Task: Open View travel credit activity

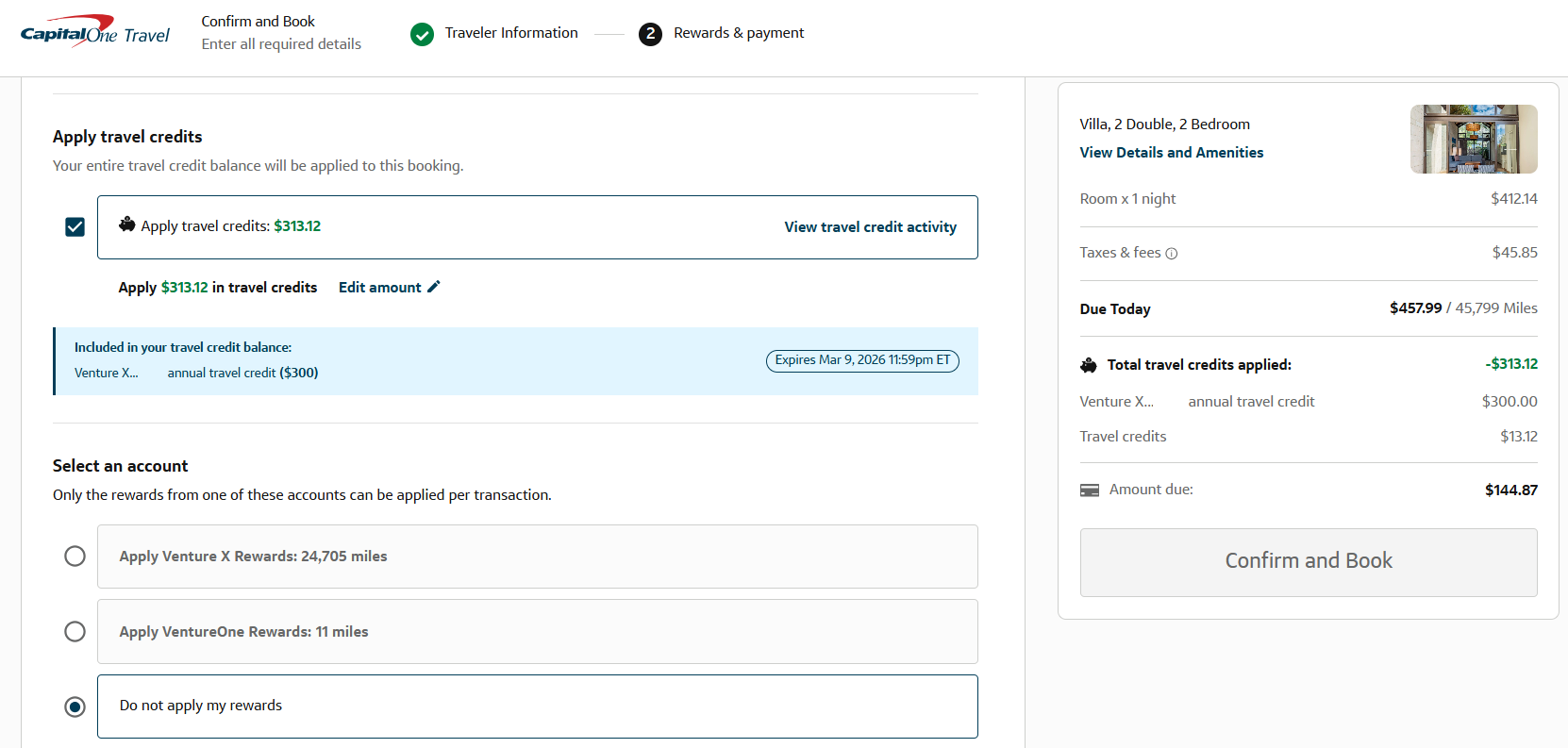Action: coord(871,227)
